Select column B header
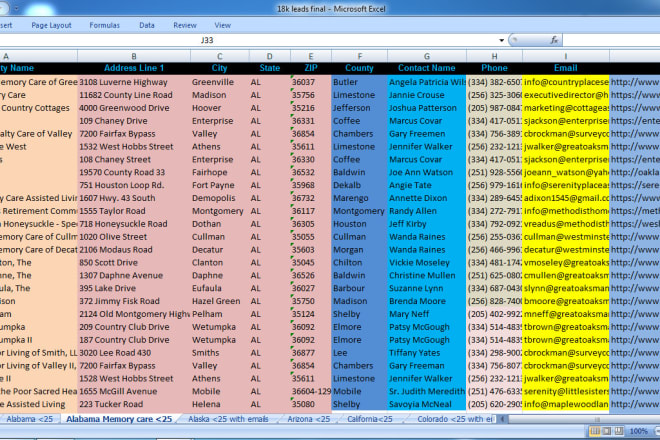Screen dimensions: 660x440 point(134,56)
